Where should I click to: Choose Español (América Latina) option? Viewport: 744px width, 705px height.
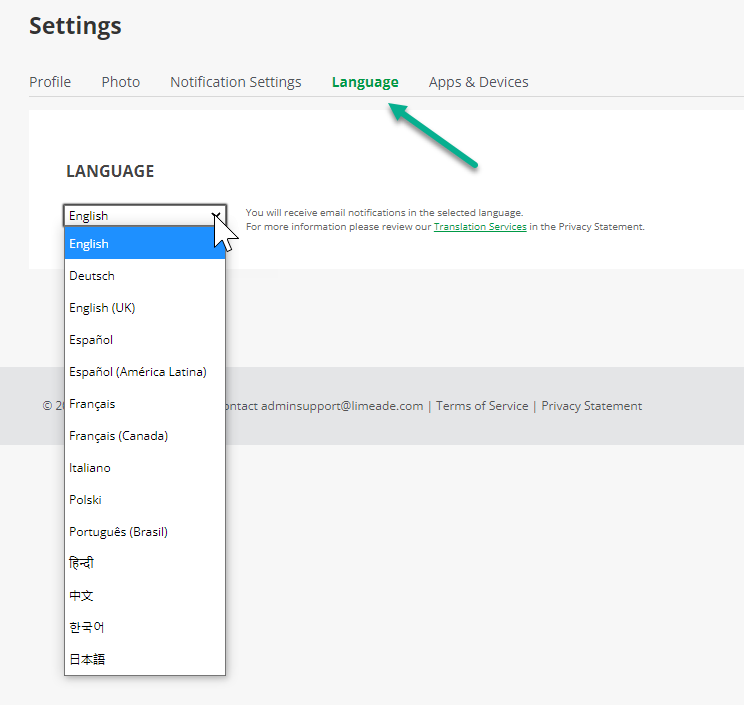click(x=145, y=371)
